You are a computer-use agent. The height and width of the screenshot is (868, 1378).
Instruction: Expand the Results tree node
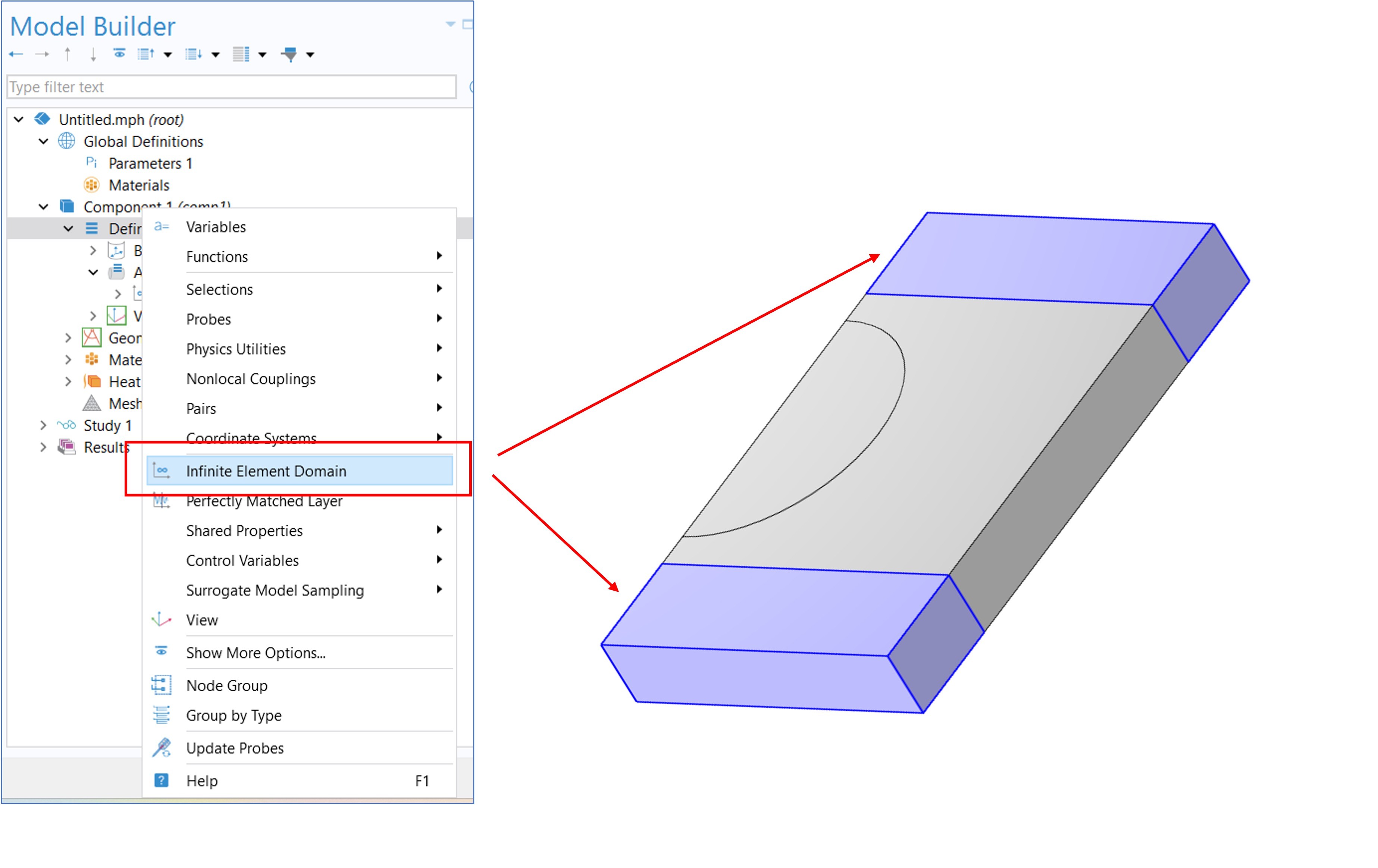pyautogui.click(x=44, y=447)
